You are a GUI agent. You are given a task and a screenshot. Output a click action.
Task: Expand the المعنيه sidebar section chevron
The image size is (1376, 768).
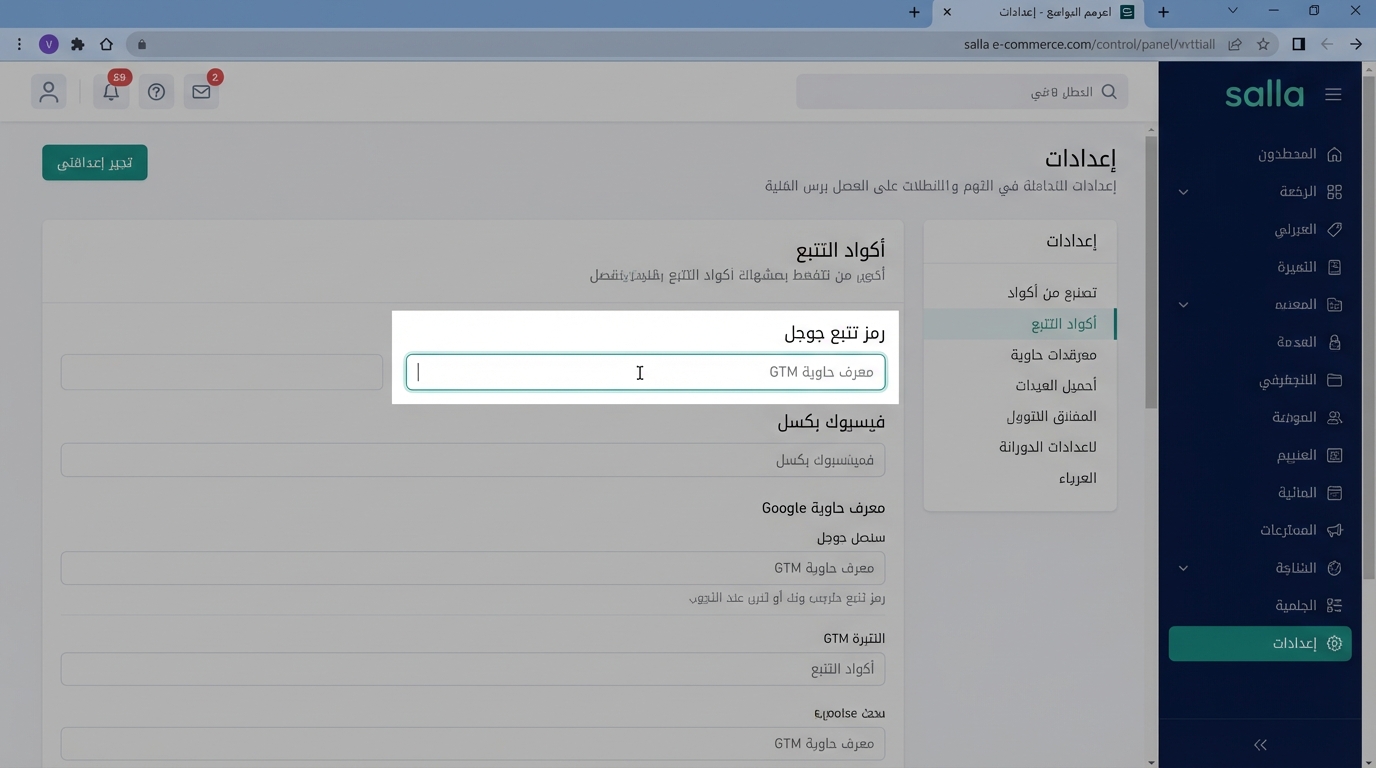coord(1183,304)
